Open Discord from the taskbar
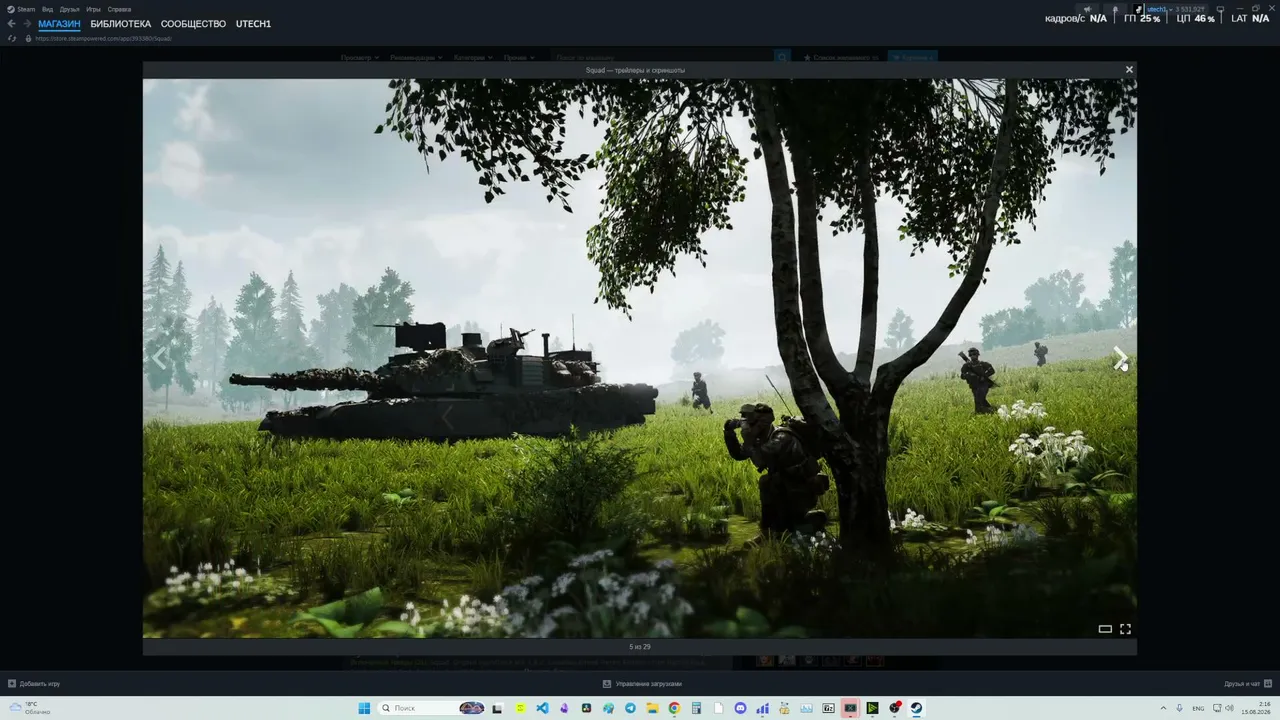This screenshot has width=1280, height=720. [x=740, y=708]
